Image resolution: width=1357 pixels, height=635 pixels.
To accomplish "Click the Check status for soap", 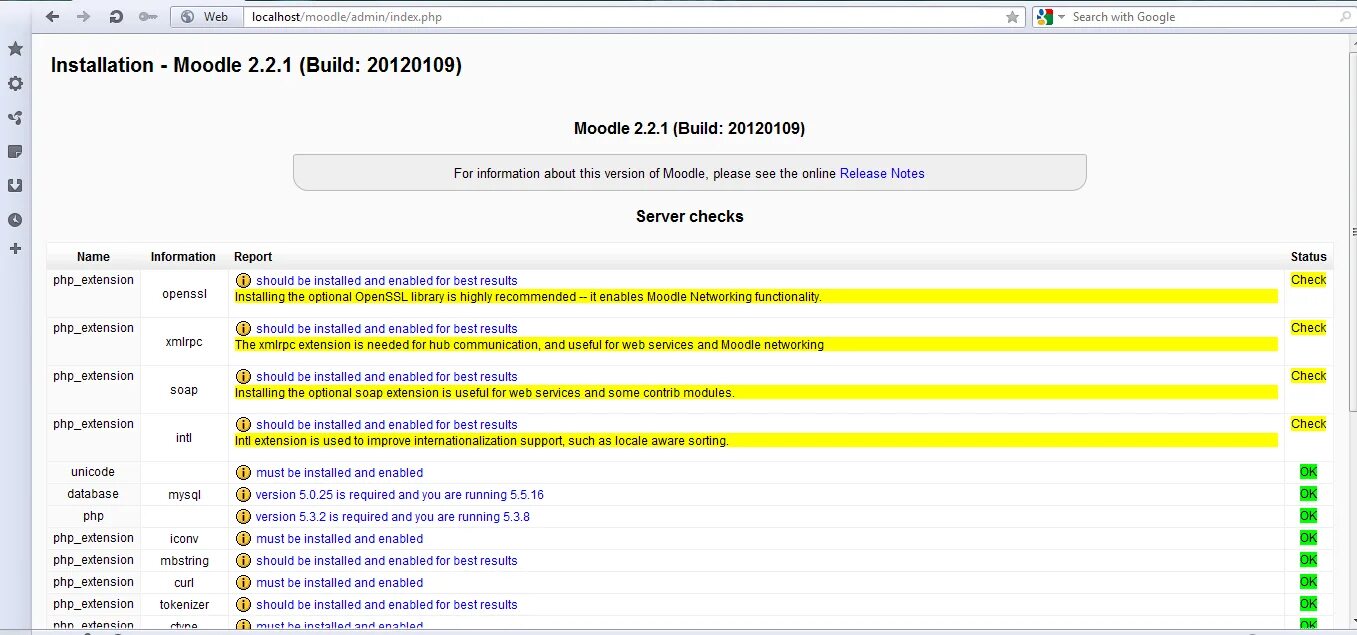I will click(1308, 376).
